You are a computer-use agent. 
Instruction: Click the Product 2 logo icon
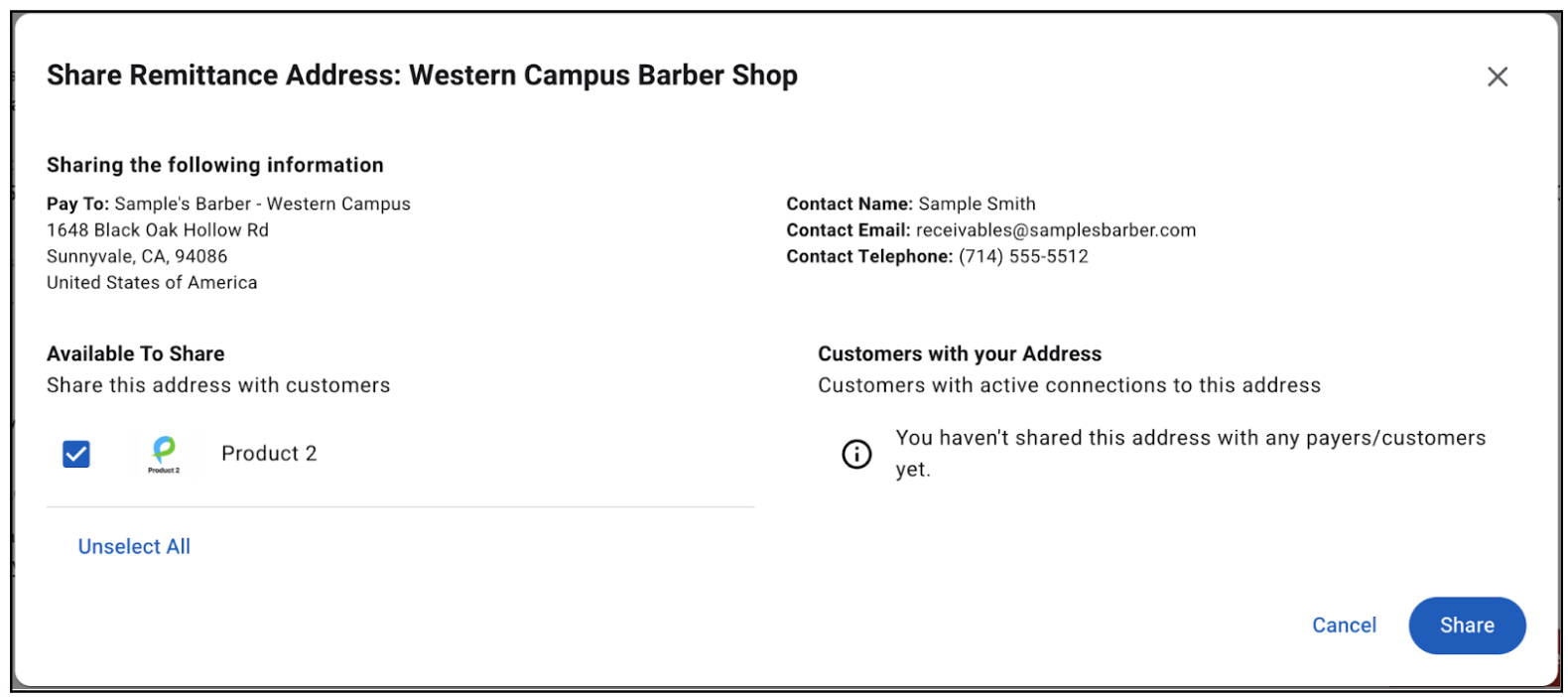[x=164, y=454]
